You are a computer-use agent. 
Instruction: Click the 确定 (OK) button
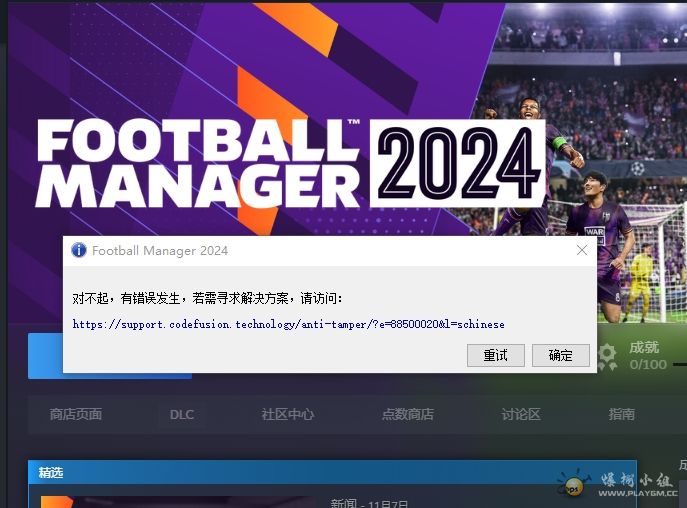[x=560, y=355]
